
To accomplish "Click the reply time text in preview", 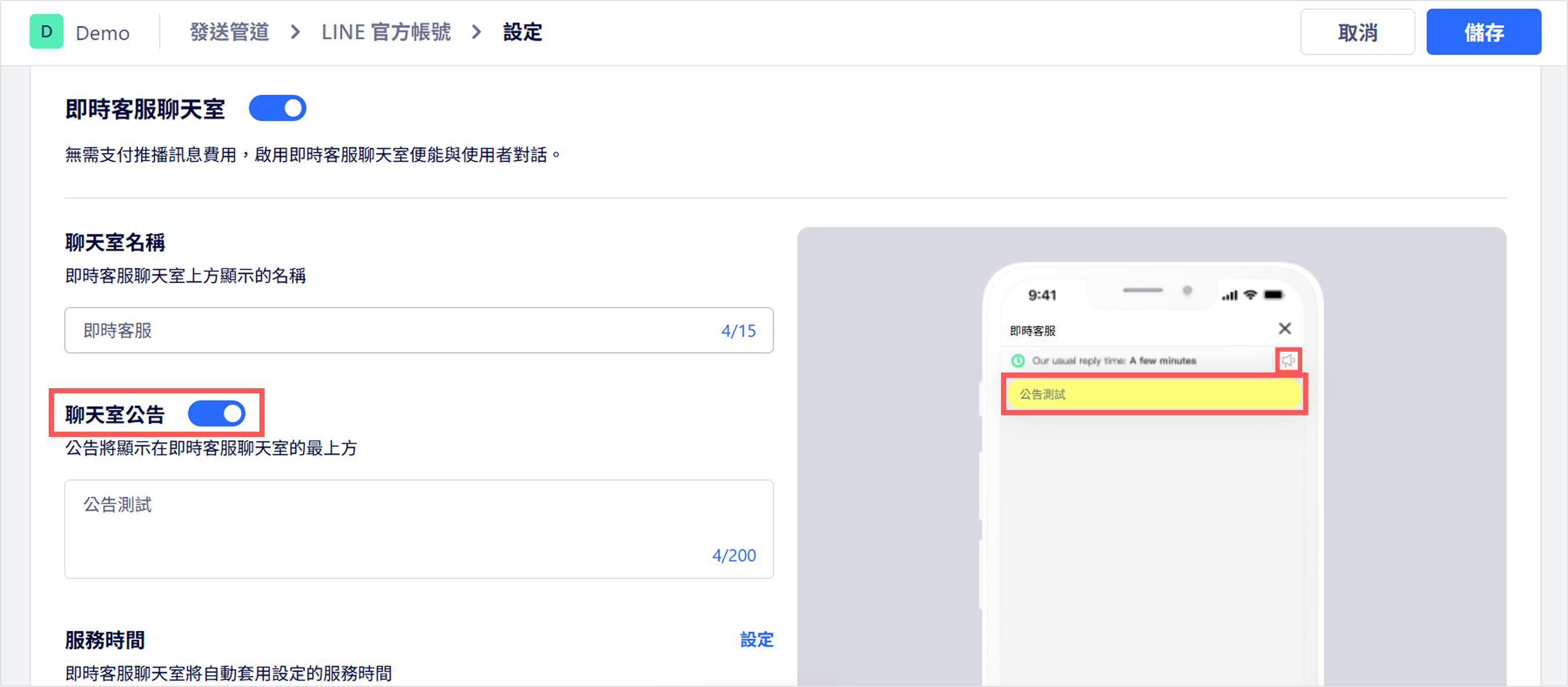I will (x=1114, y=361).
